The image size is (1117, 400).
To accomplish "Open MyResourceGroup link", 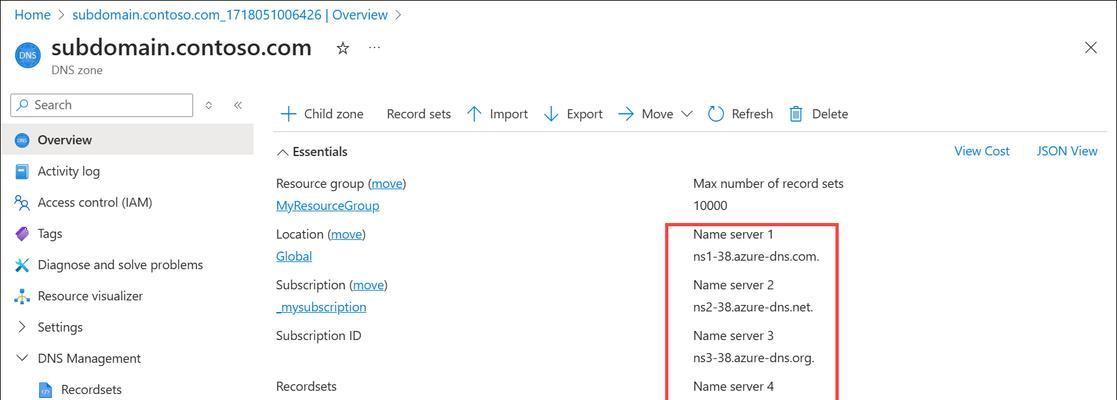I will tap(328, 206).
